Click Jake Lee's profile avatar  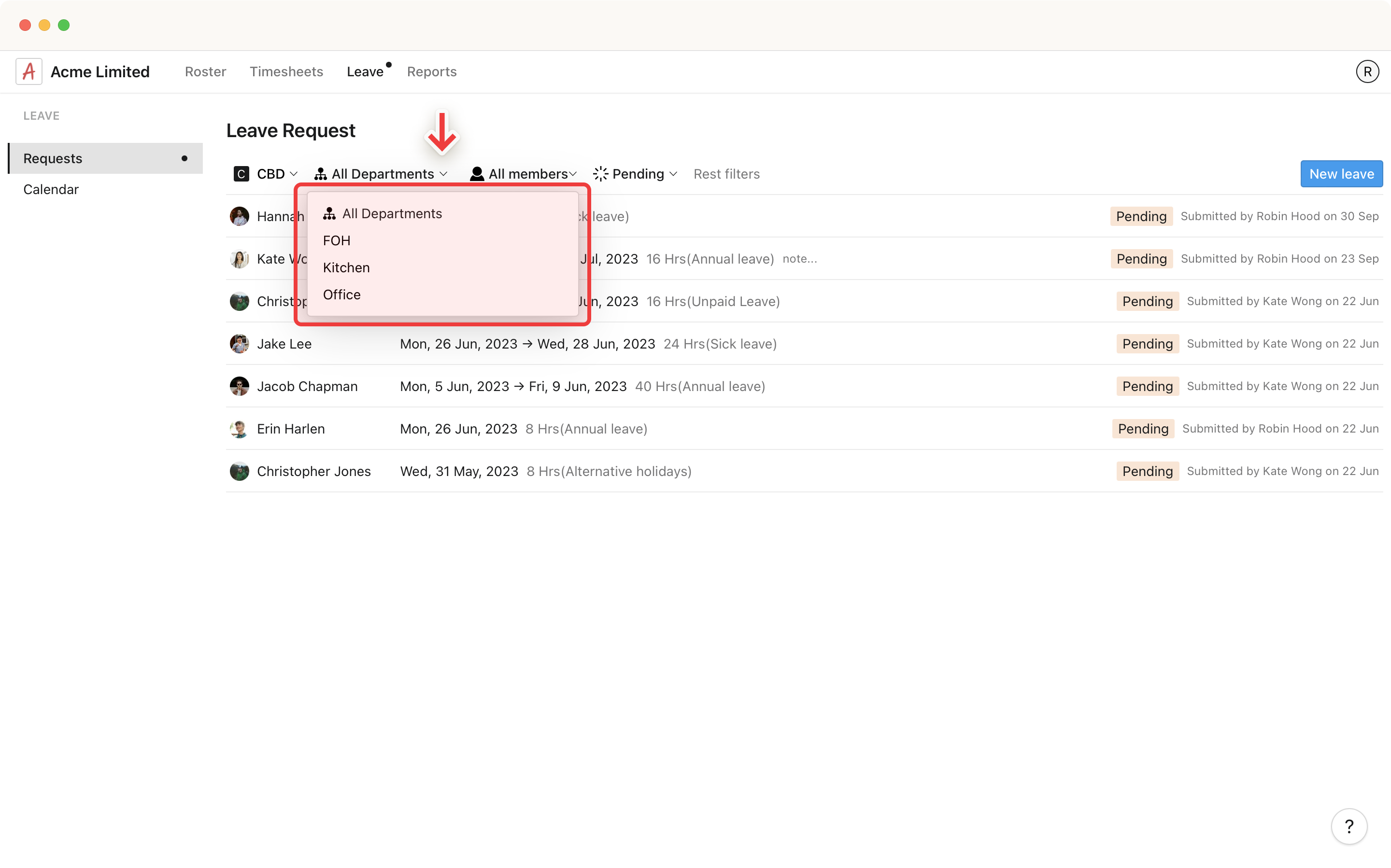point(240,343)
